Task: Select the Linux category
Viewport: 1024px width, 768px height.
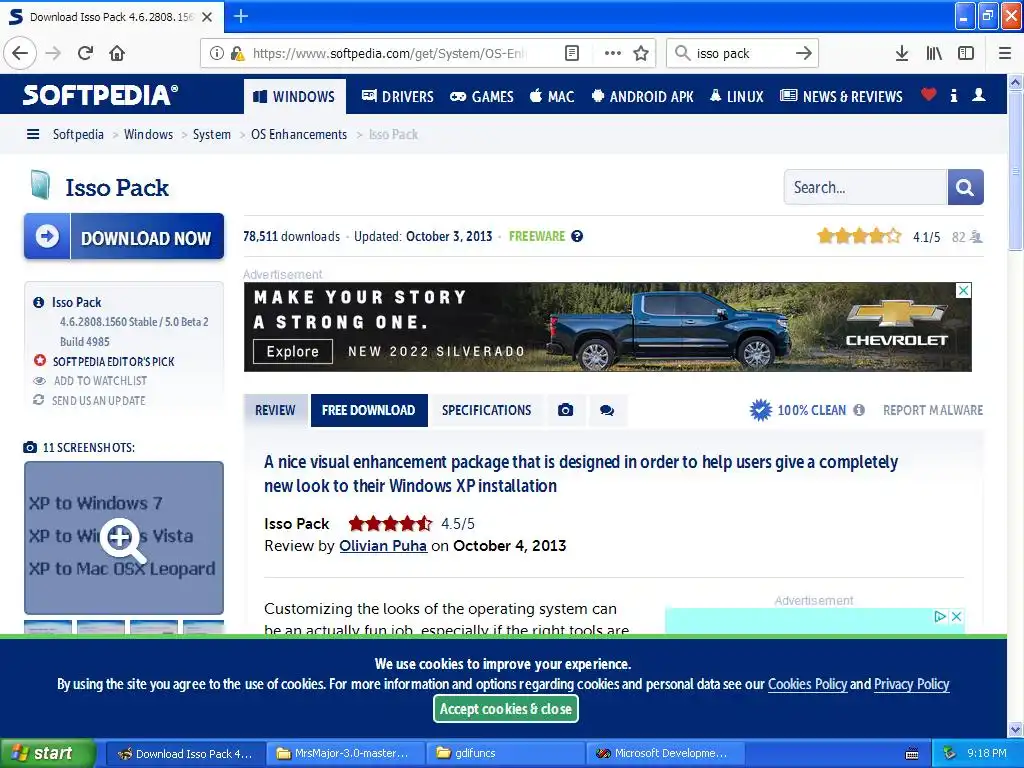Action: 736,97
